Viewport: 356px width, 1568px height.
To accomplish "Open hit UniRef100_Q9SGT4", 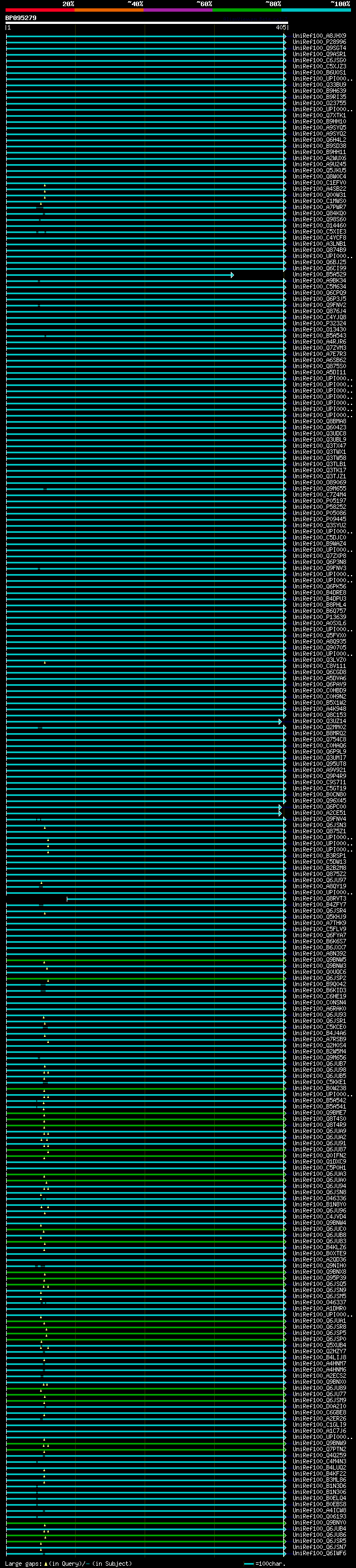I will click(319, 48).
